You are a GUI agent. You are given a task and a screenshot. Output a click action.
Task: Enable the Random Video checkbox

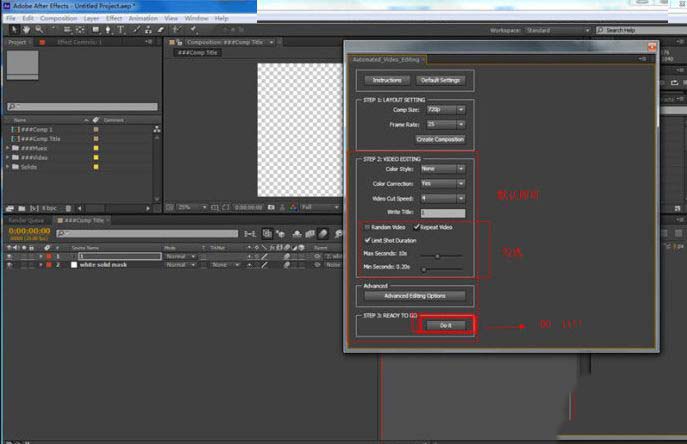368,227
